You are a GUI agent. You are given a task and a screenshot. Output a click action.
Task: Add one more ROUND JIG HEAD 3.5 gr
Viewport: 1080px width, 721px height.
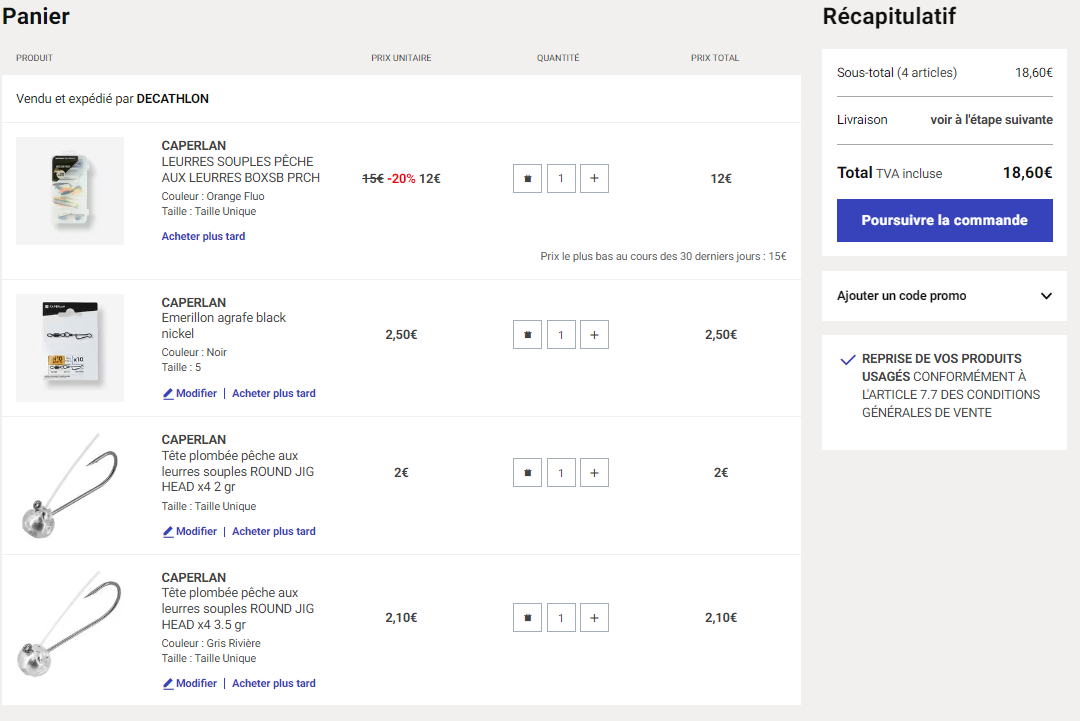click(594, 618)
